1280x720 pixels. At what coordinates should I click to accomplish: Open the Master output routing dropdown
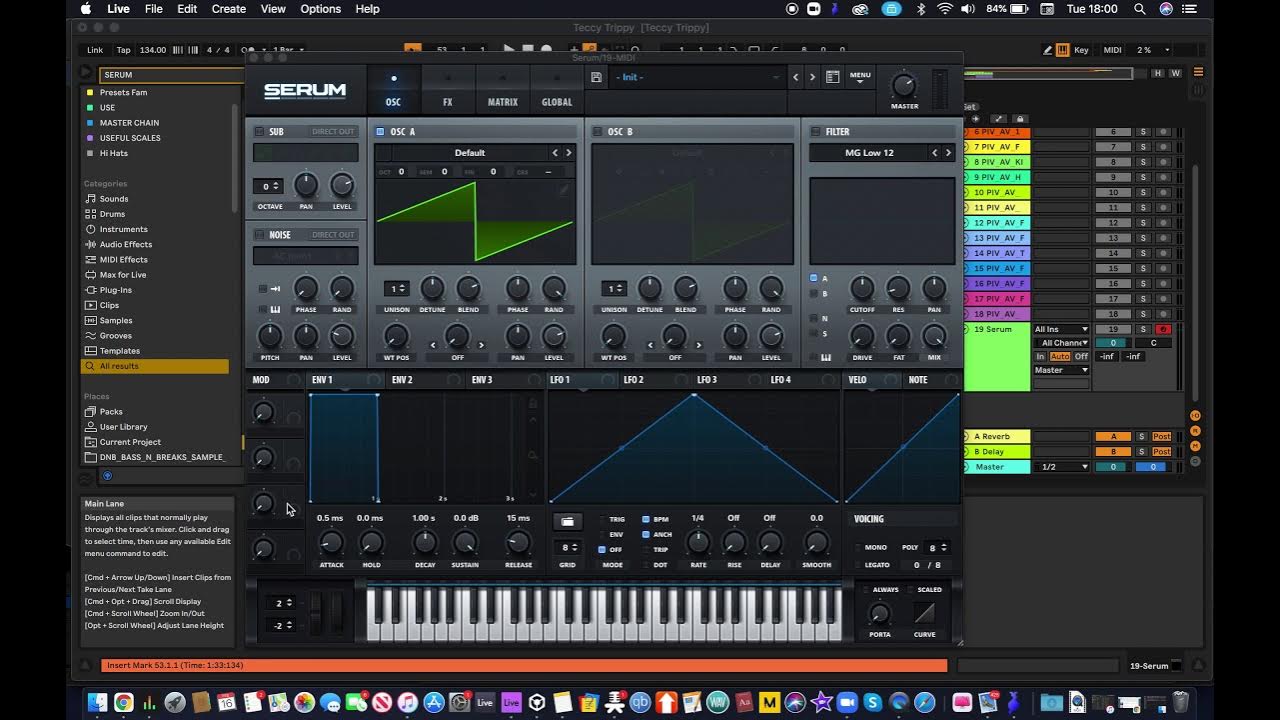[1061, 370]
